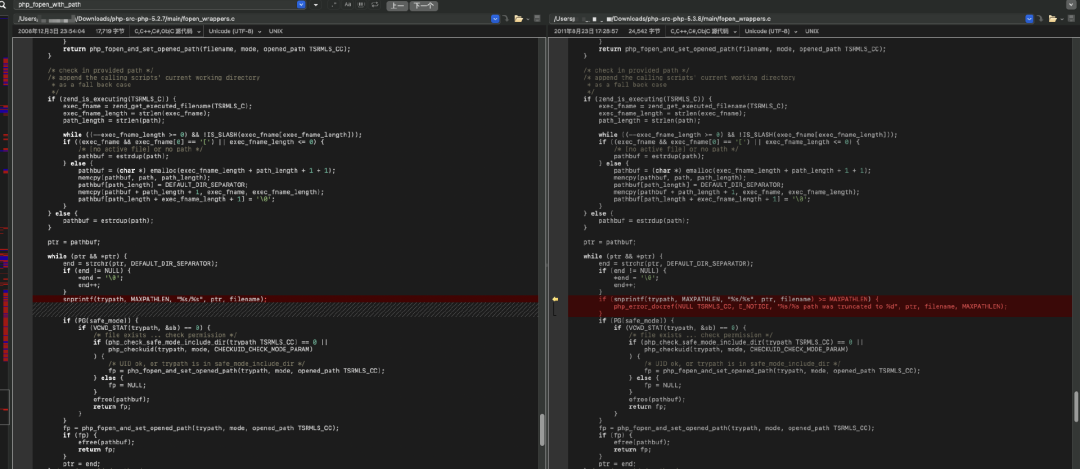Click left pane 17,719 字节 size label

[110, 31]
